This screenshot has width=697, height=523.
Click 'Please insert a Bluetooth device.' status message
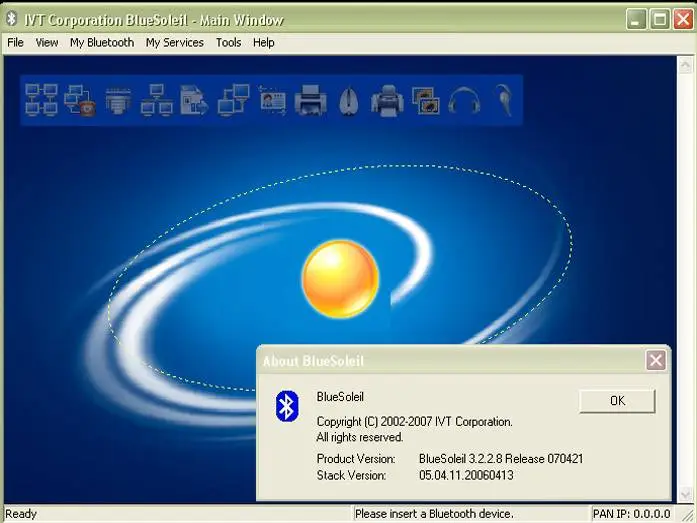pos(434,514)
